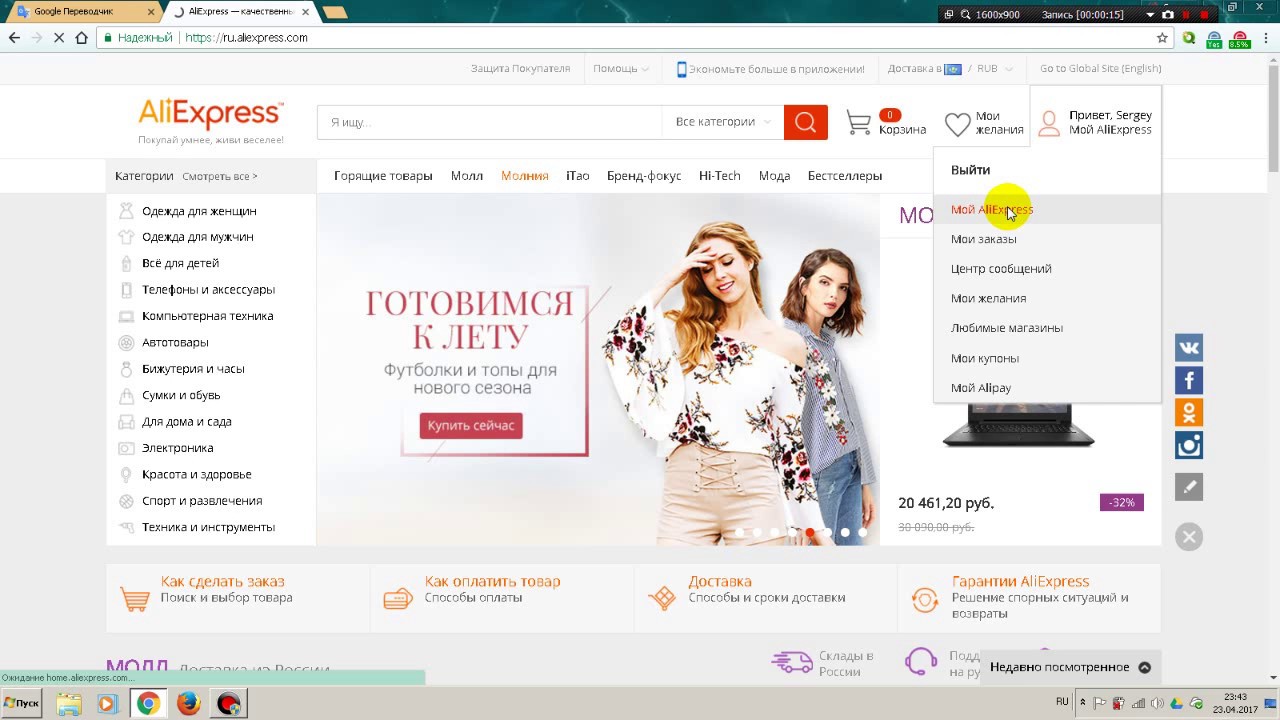Go to Молл nav item
This screenshot has width=1280, height=720.
click(467, 176)
